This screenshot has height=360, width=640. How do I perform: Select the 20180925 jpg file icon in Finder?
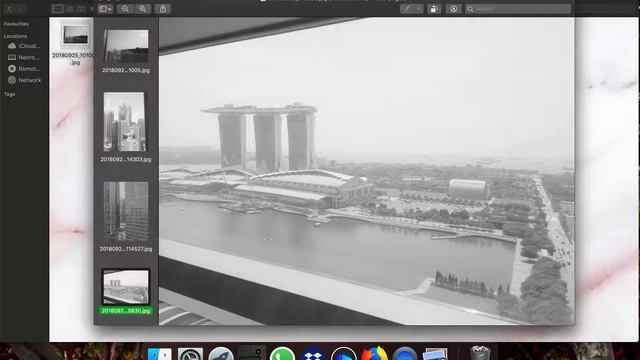(x=76, y=34)
